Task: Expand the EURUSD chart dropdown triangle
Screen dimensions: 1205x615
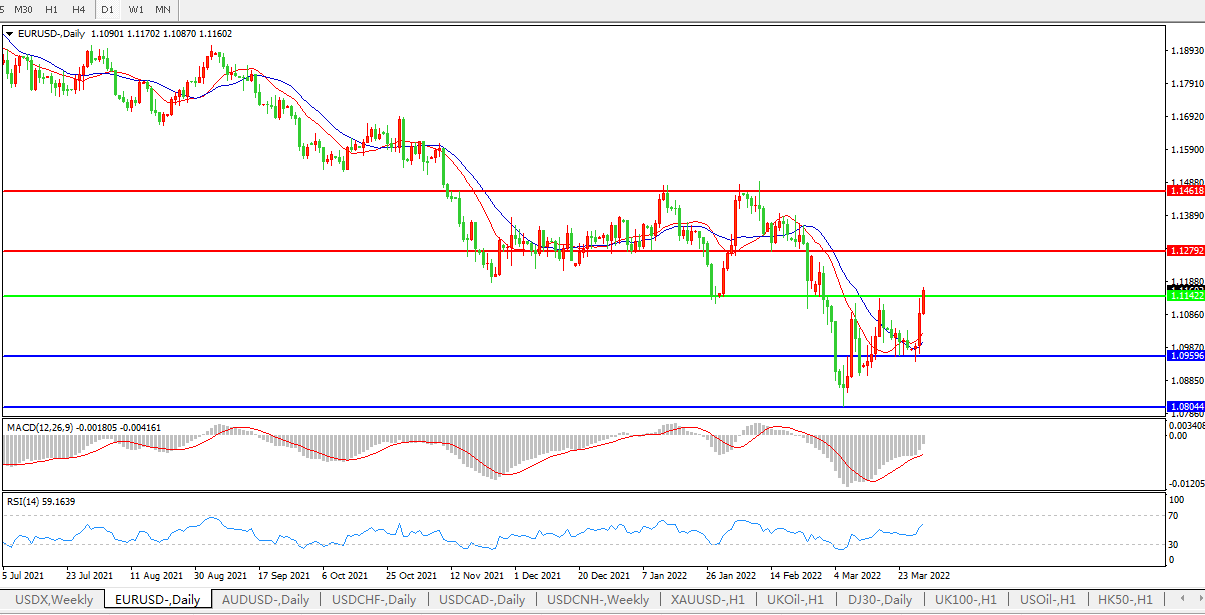Action: tap(10, 34)
